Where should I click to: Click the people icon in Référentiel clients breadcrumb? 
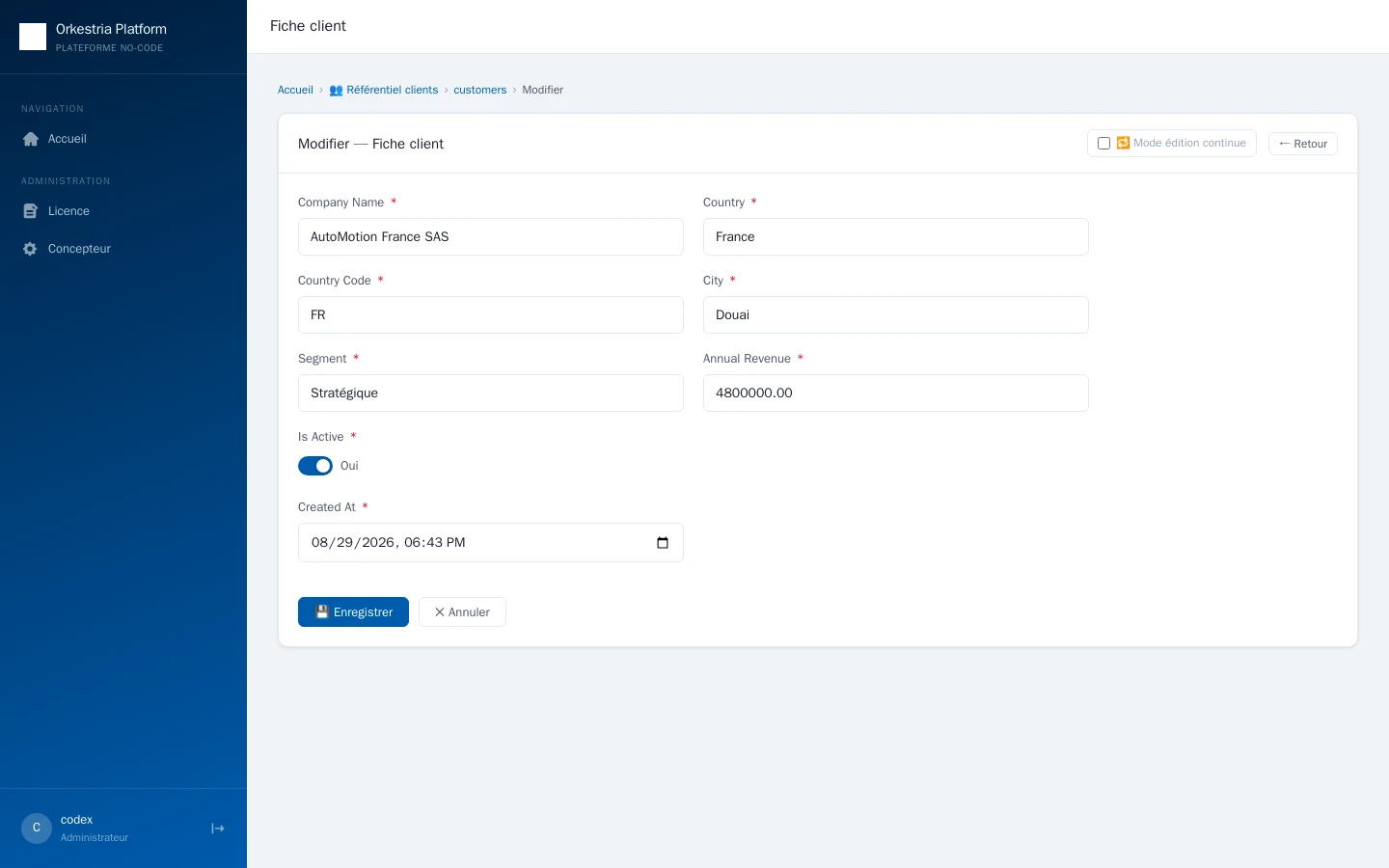pyautogui.click(x=336, y=90)
